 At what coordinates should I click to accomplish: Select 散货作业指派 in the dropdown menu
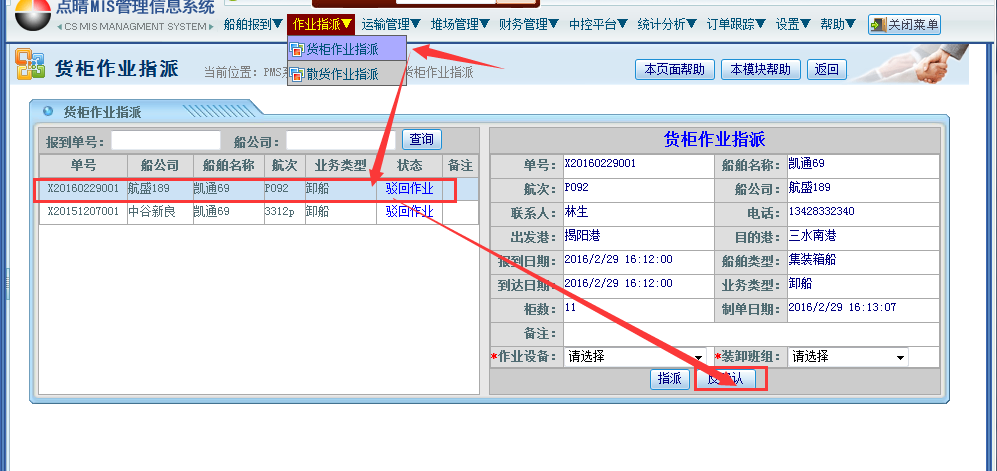(x=341, y=74)
